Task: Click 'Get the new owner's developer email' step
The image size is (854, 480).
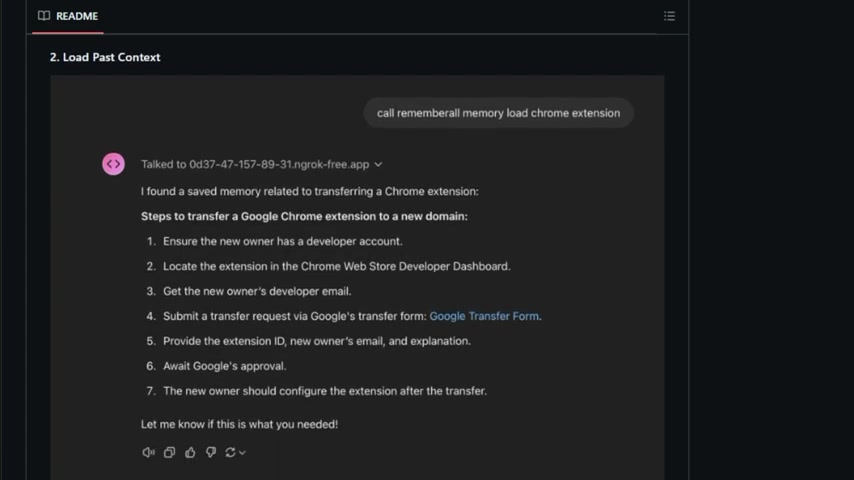Action: (x=257, y=291)
